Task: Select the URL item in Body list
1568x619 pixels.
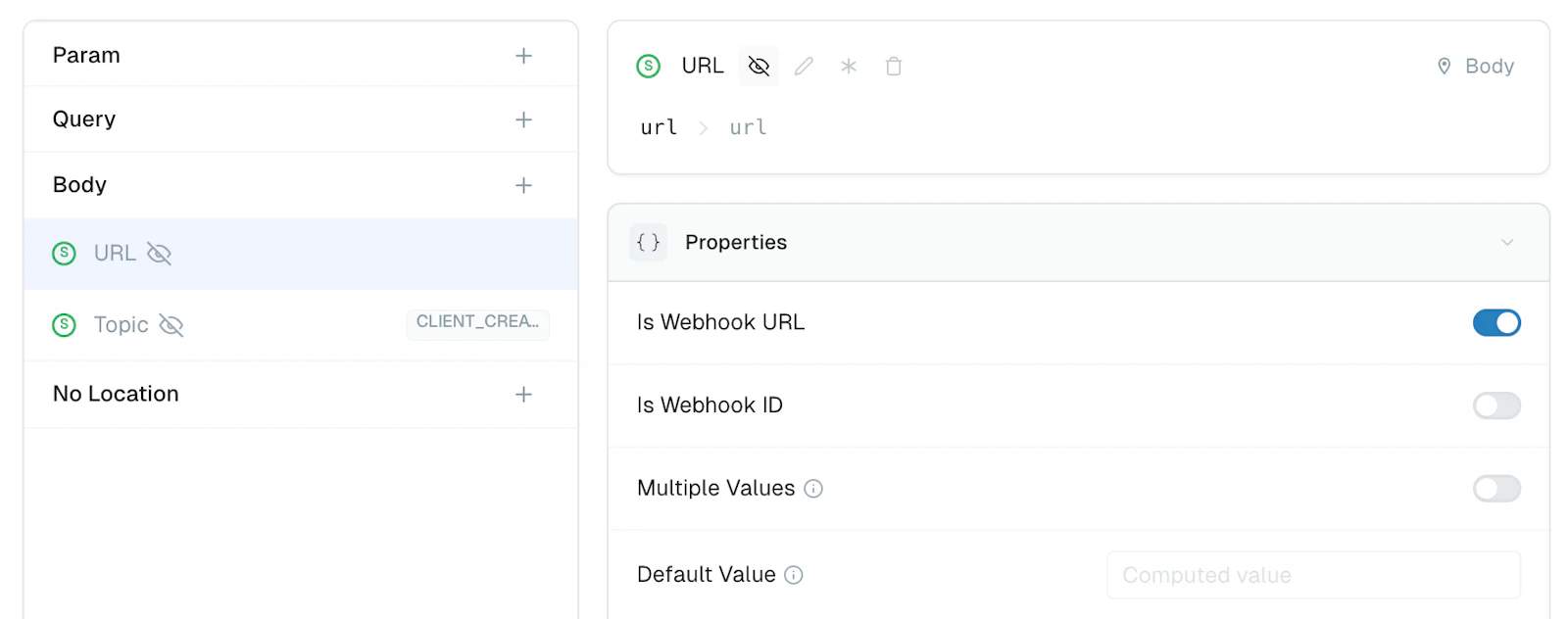Action: tap(301, 254)
